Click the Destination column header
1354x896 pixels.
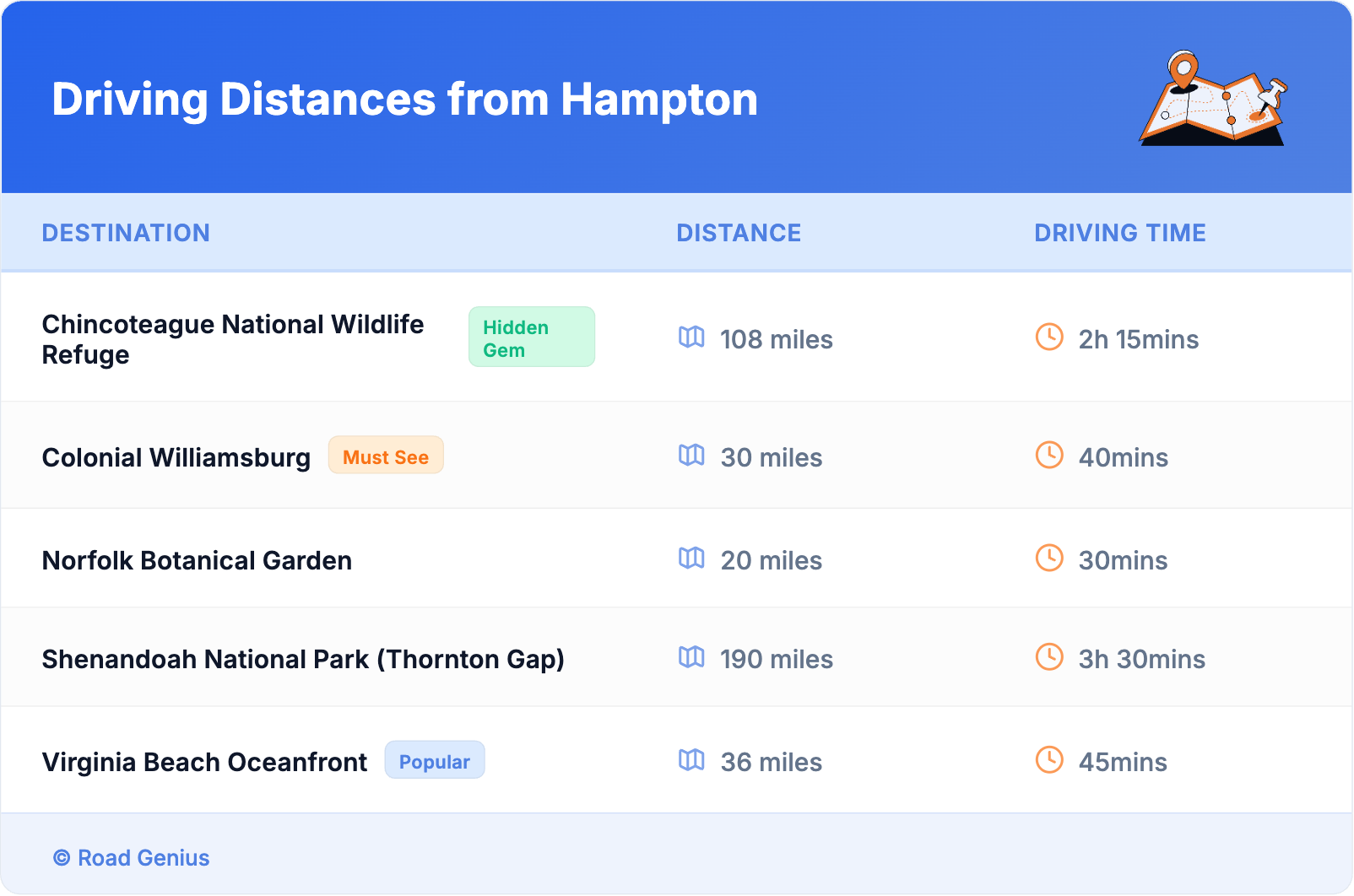pos(126,233)
